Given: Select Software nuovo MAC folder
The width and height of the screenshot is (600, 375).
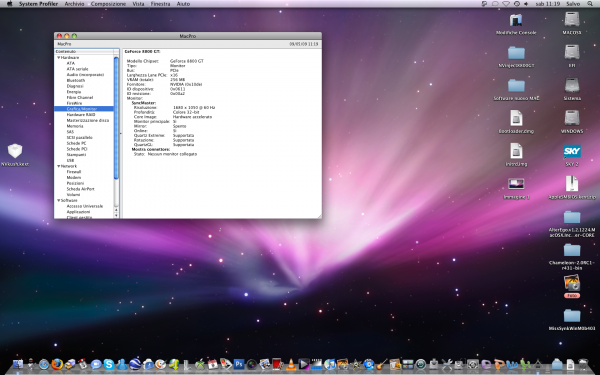Looking at the screenshot, I should (516, 86).
